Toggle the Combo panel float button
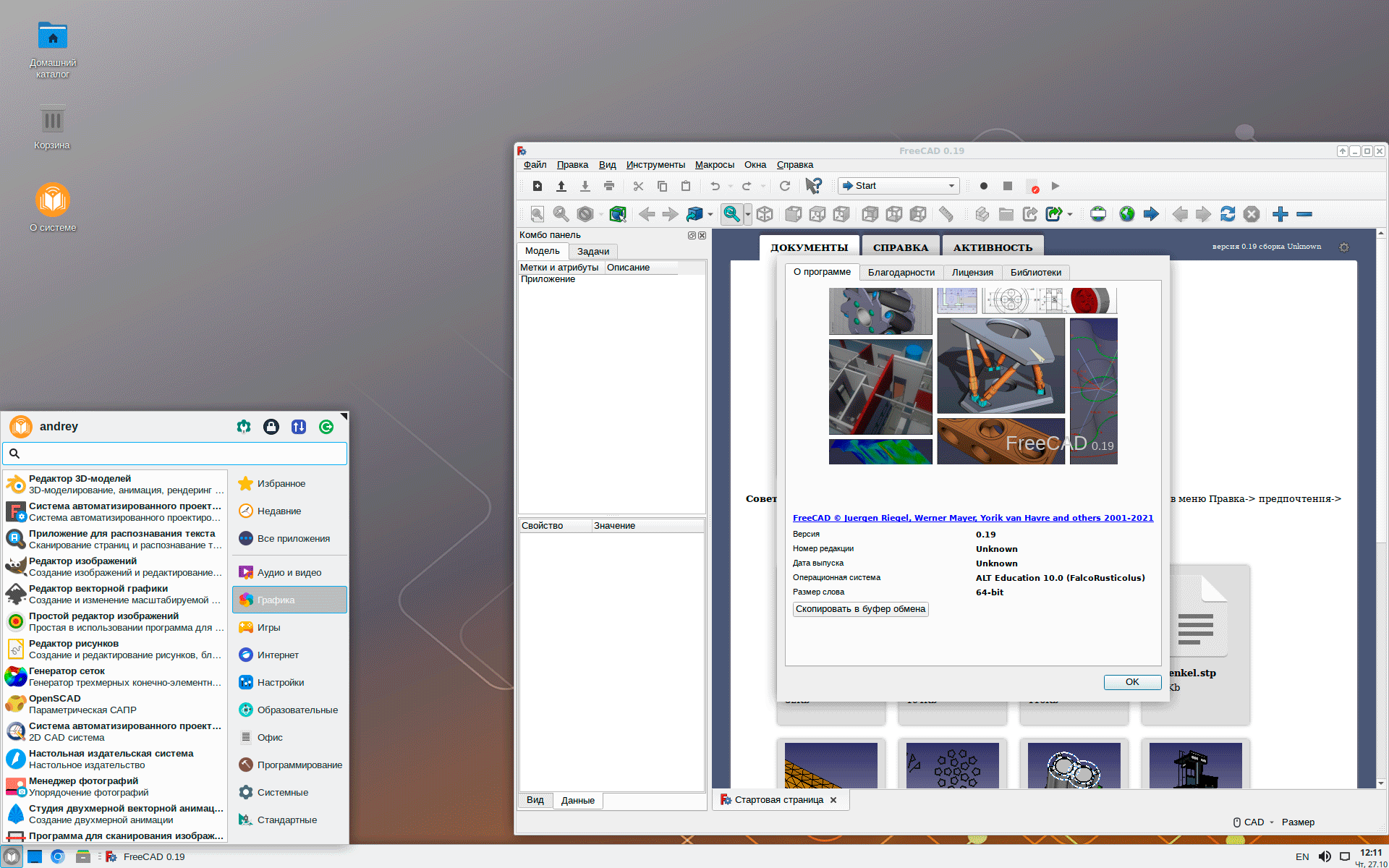Image resolution: width=1389 pixels, height=868 pixels. [691, 235]
